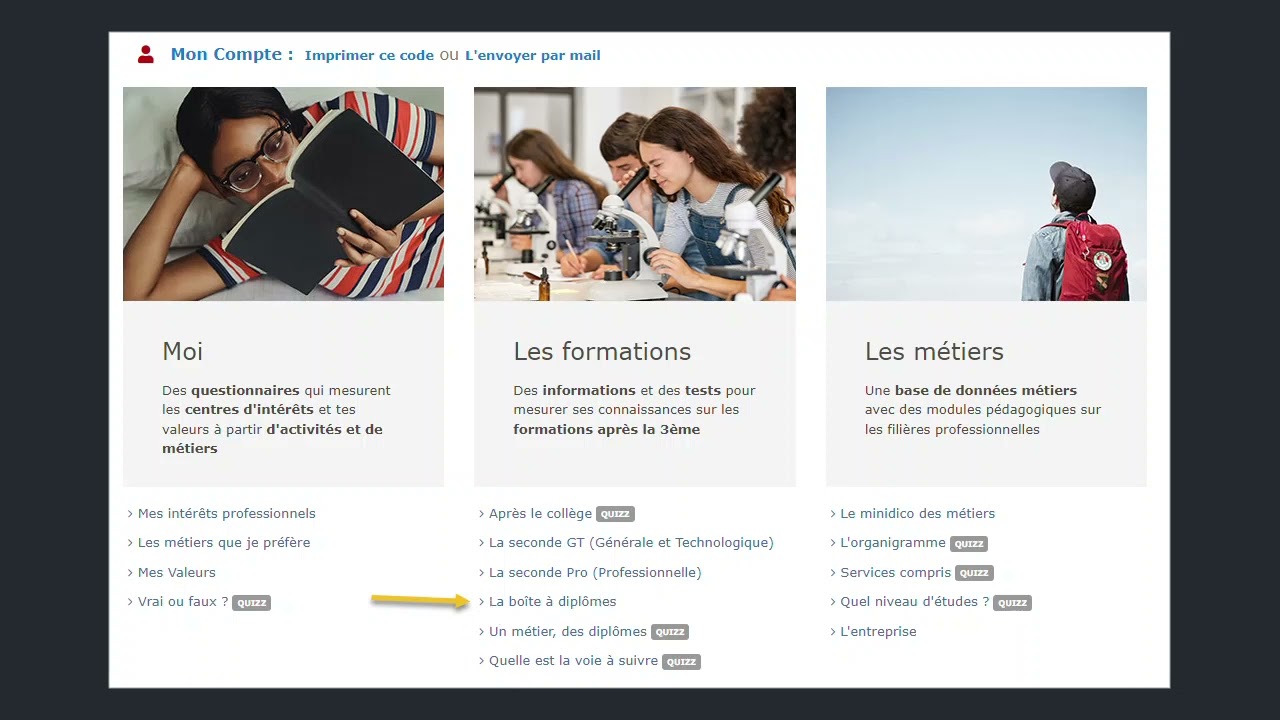Click the Les formations description paragraph
The height and width of the screenshot is (720, 1280).
[x=635, y=410]
